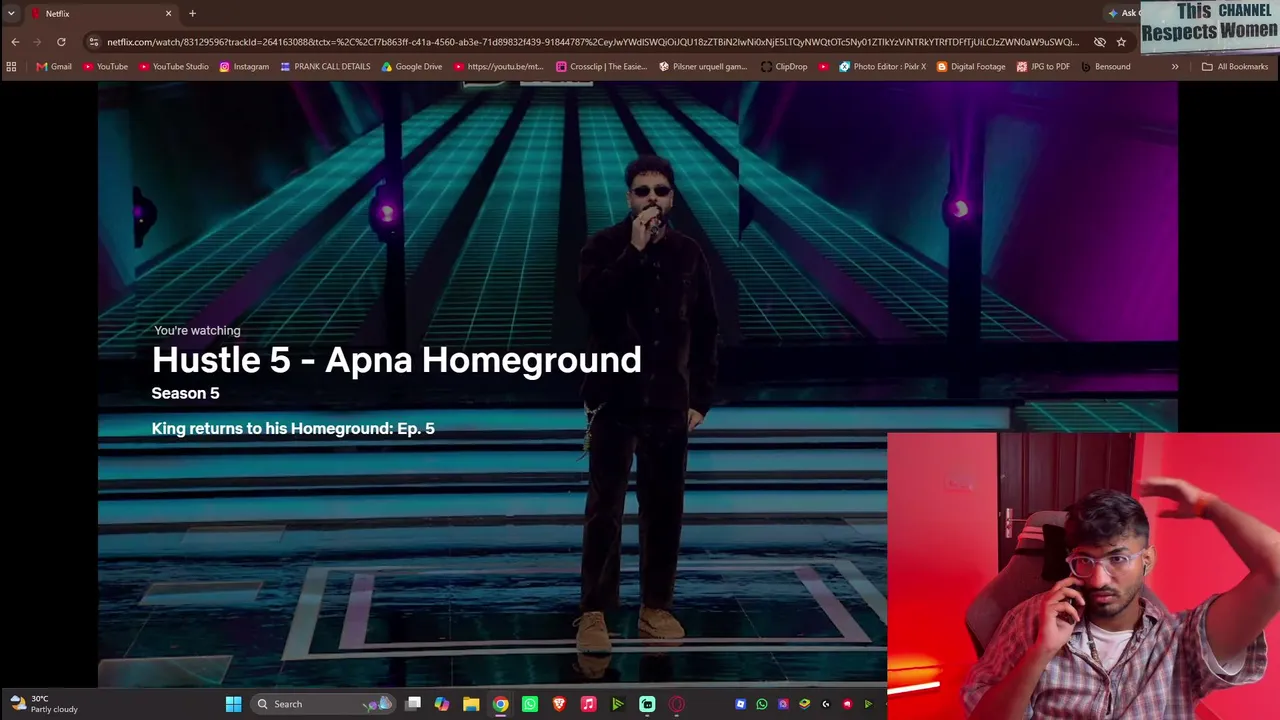Open the pink music app on the taskbar

pos(588,704)
